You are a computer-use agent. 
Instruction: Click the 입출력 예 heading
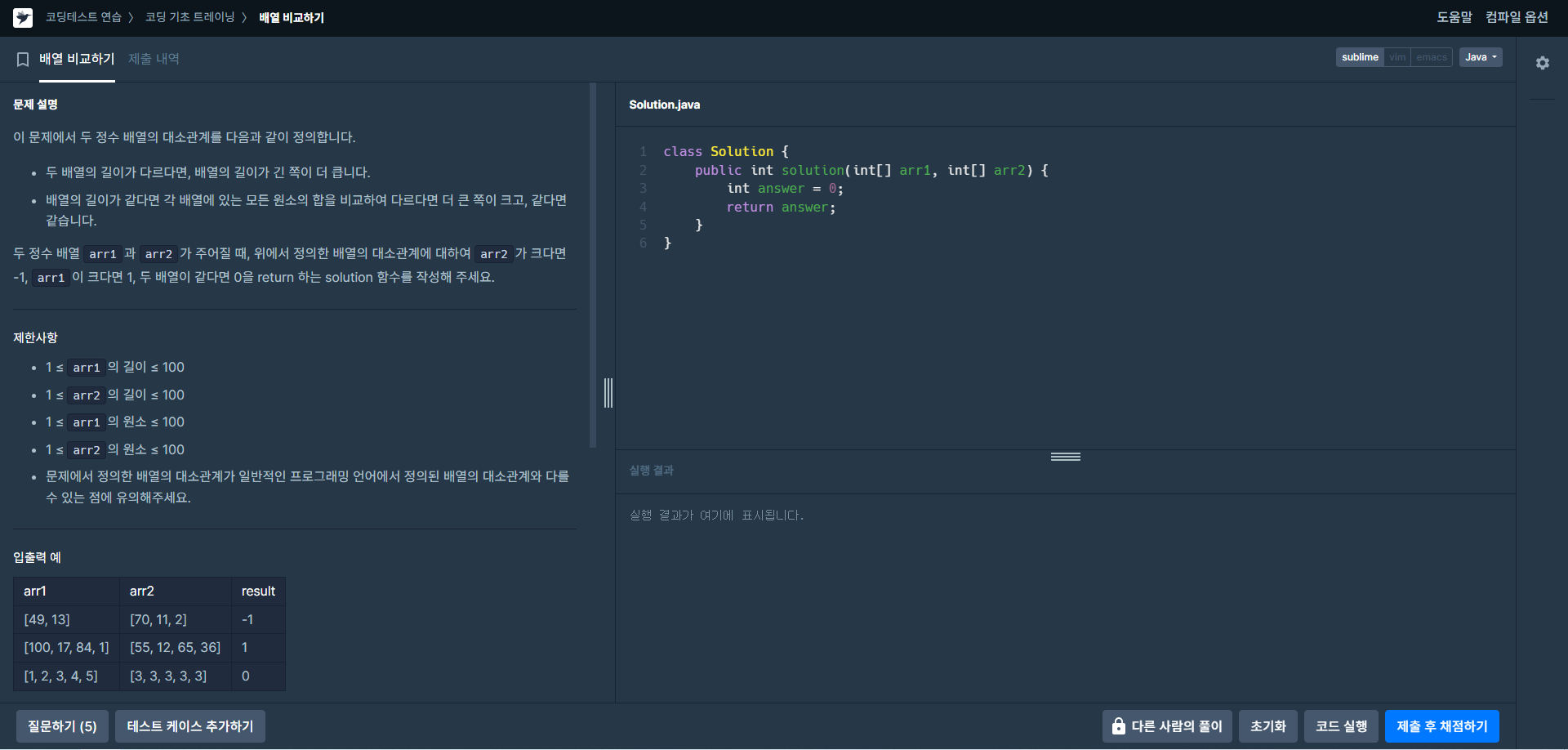point(37,557)
